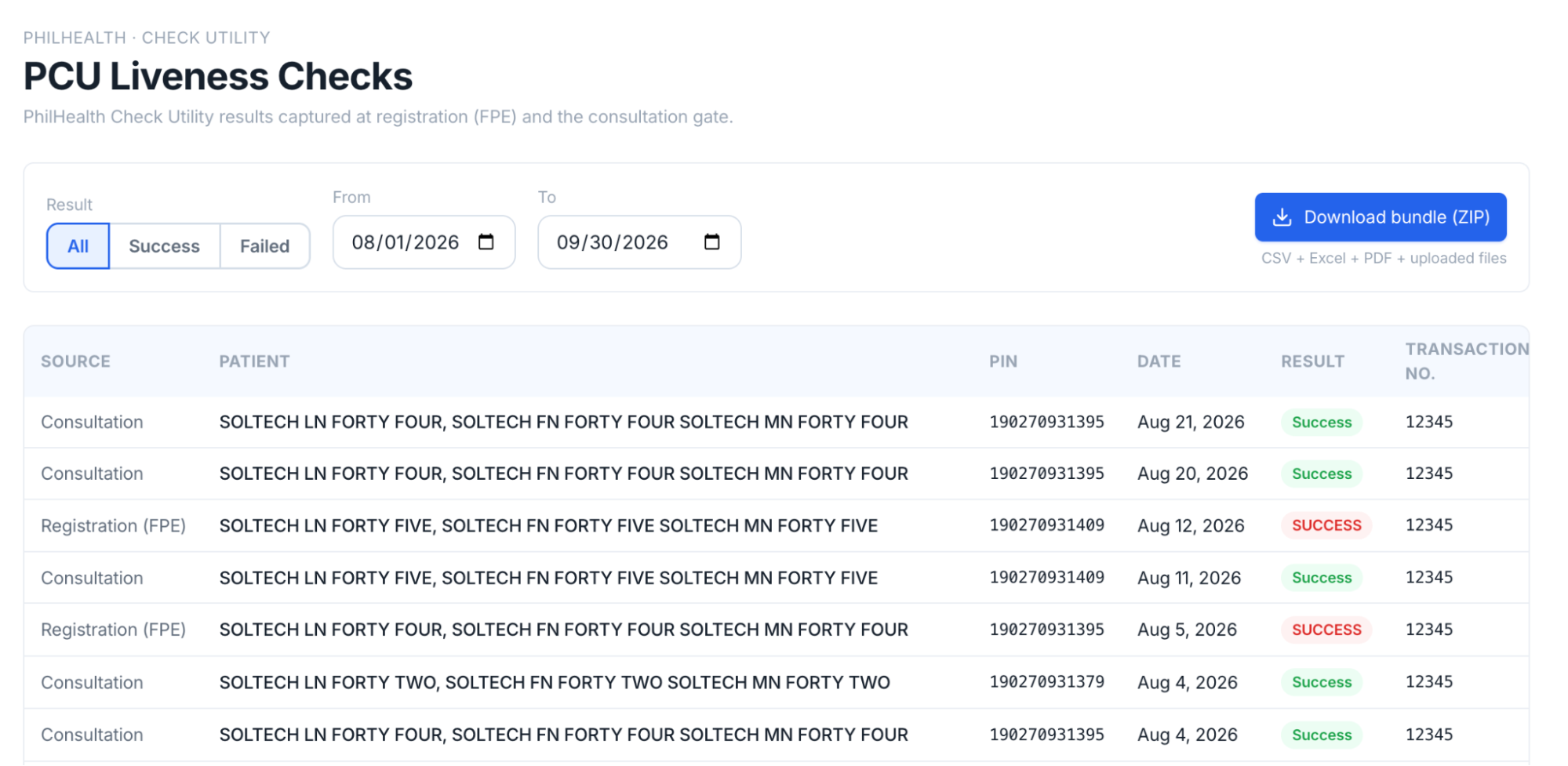1568x766 pixels.
Task: Click PIN 190270931379
Action: [x=1046, y=682]
